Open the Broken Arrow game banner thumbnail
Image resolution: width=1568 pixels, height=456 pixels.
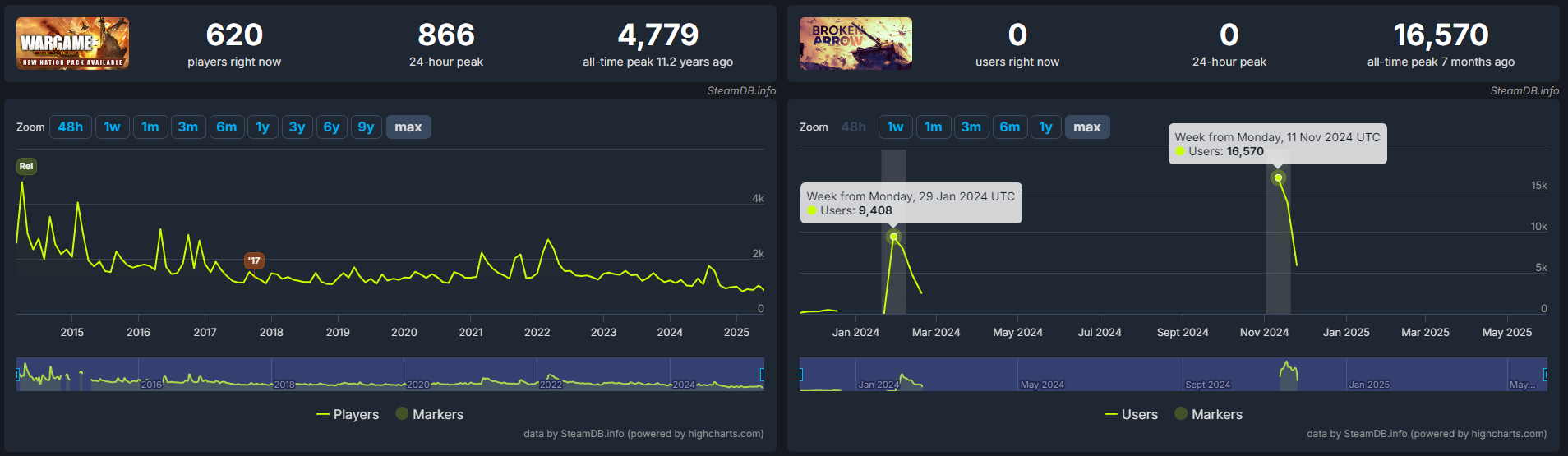[x=855, y=44]
